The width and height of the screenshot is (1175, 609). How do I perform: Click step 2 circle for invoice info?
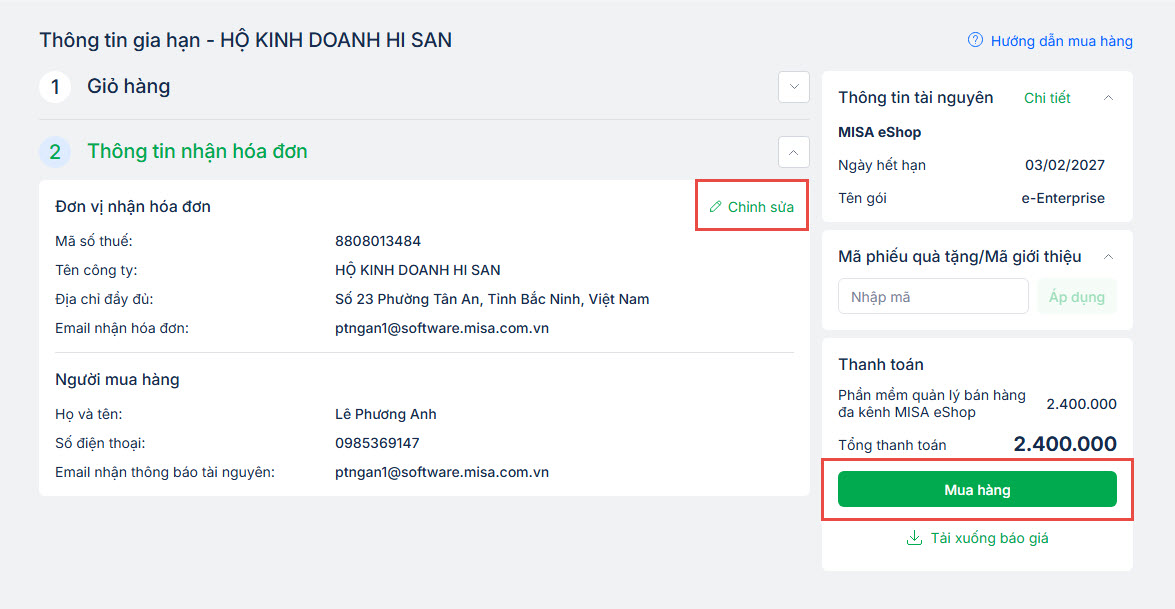click(55, 152)
